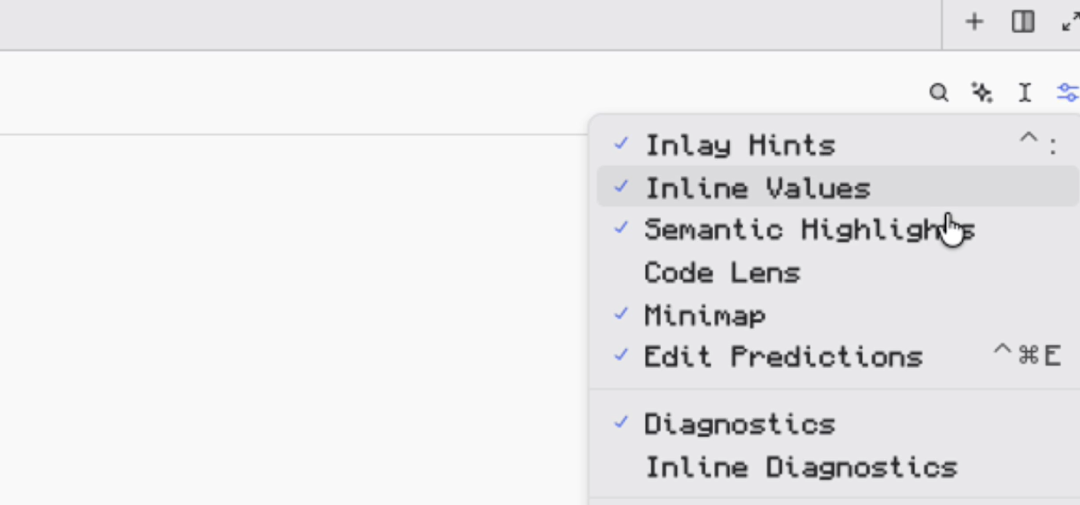Open a new item with the plus icon
Viewport: 1080px width, 505px height.
point(973,22)
